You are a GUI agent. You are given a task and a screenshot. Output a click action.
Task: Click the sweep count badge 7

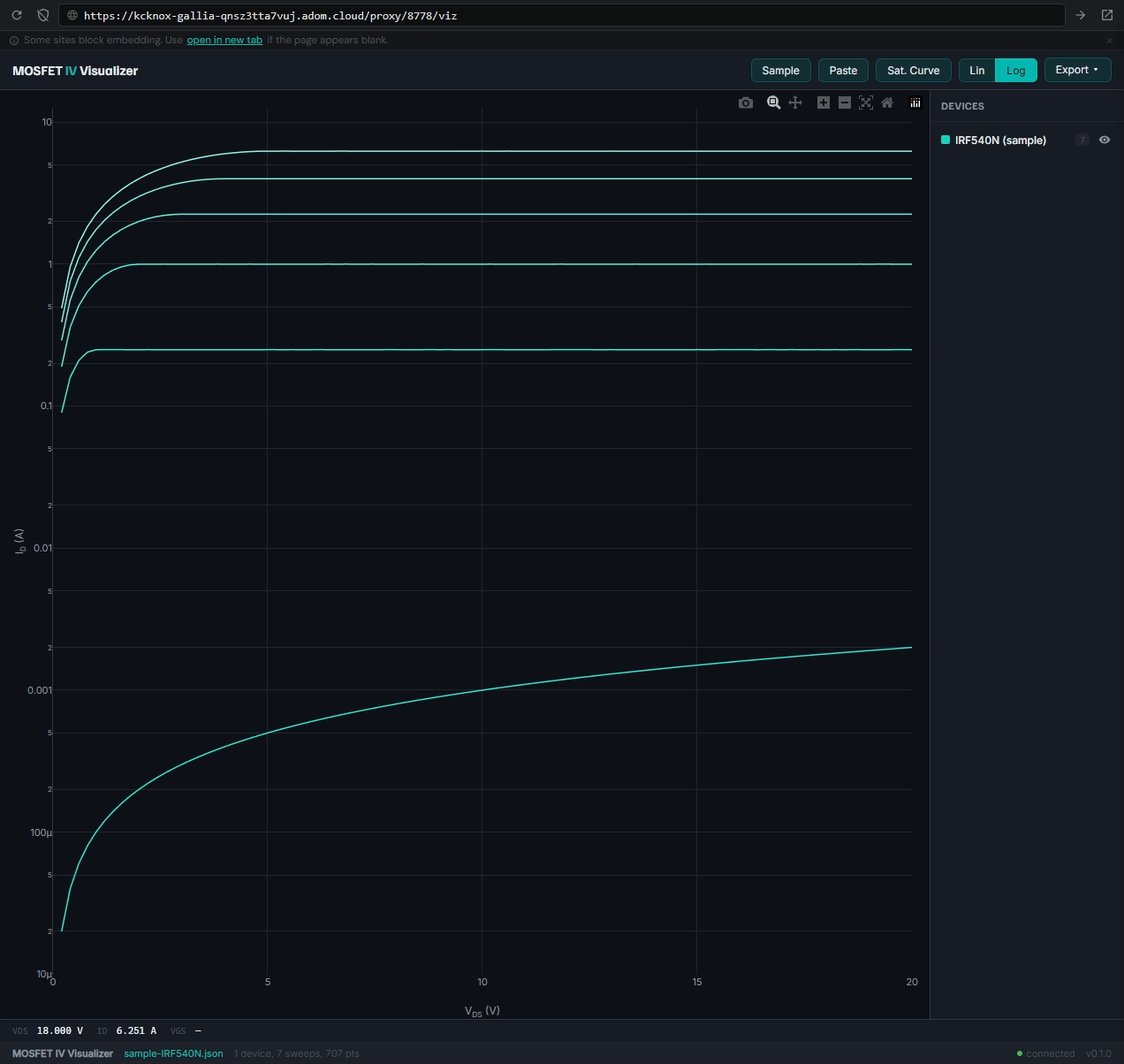[1082, 140]
